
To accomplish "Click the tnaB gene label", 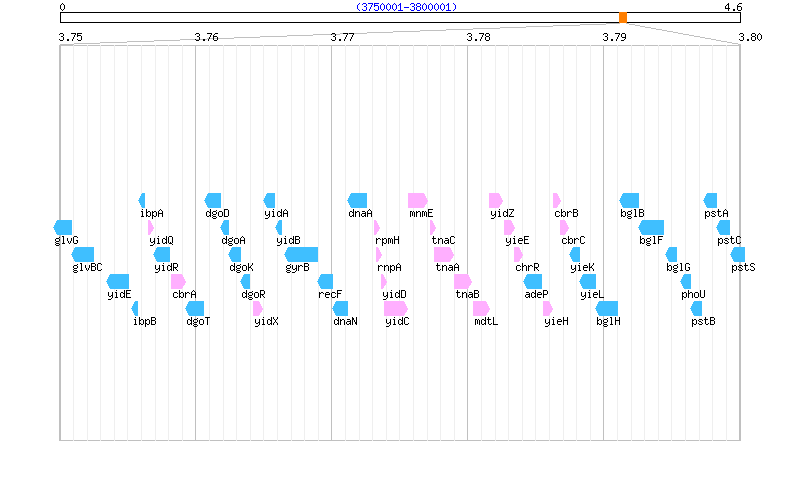I will (467, 294).
